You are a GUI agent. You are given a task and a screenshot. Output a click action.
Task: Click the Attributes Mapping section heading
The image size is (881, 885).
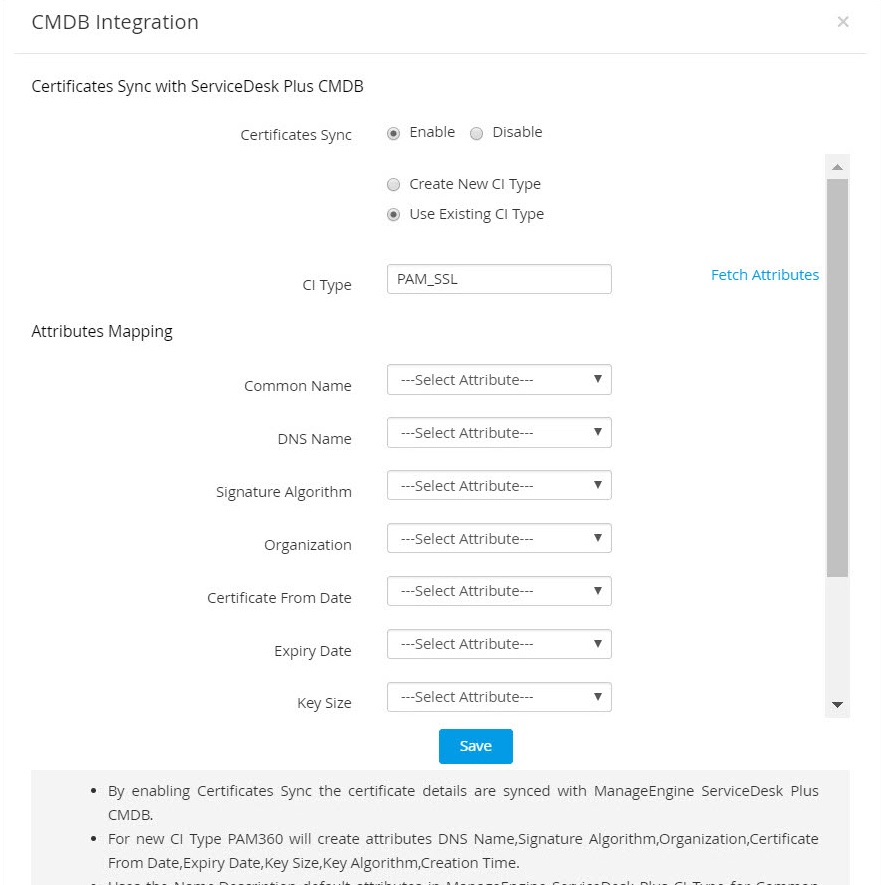pyautogui.click(x=102, y=332)
